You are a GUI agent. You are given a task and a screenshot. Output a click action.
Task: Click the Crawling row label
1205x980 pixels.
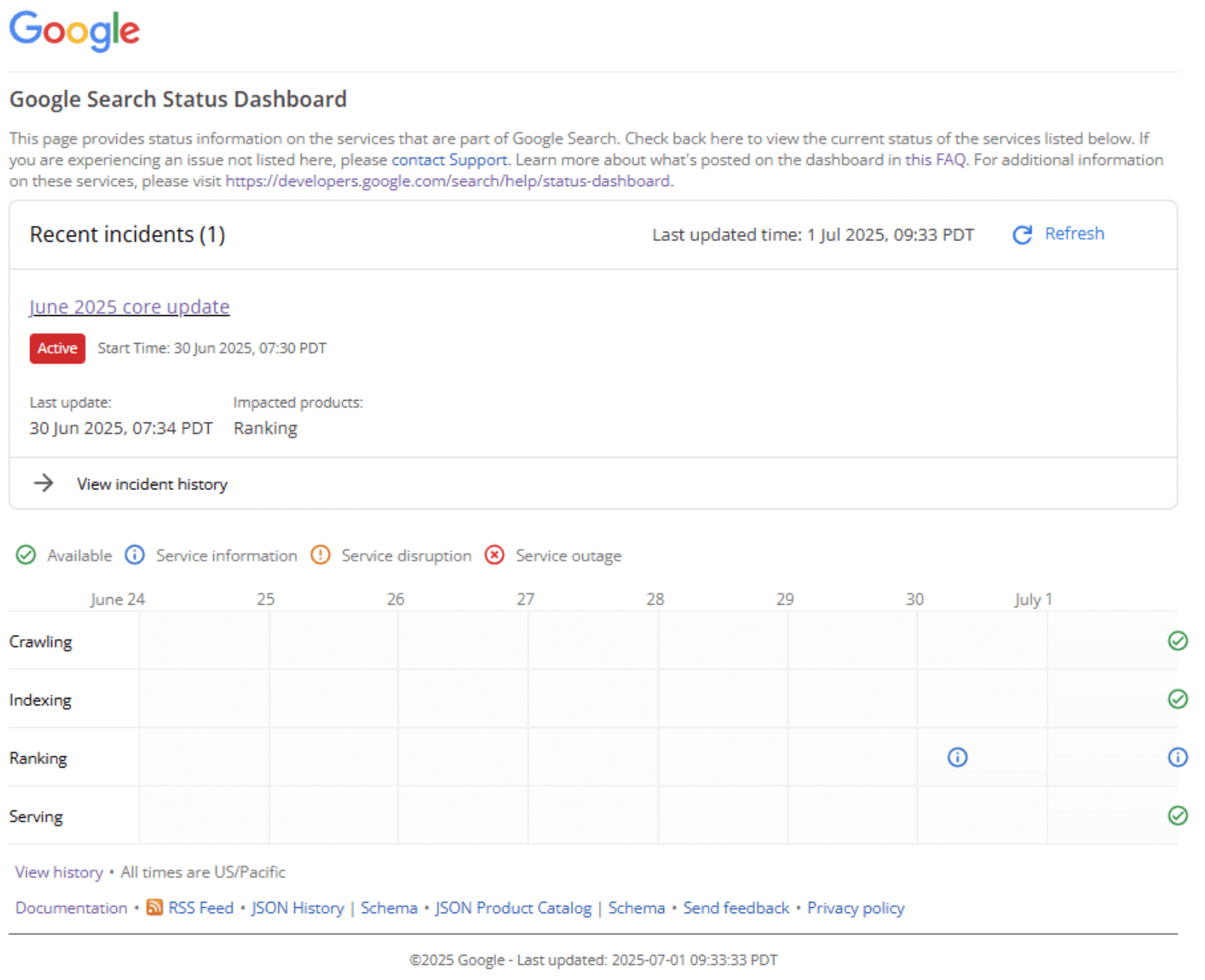coord(41,642)
